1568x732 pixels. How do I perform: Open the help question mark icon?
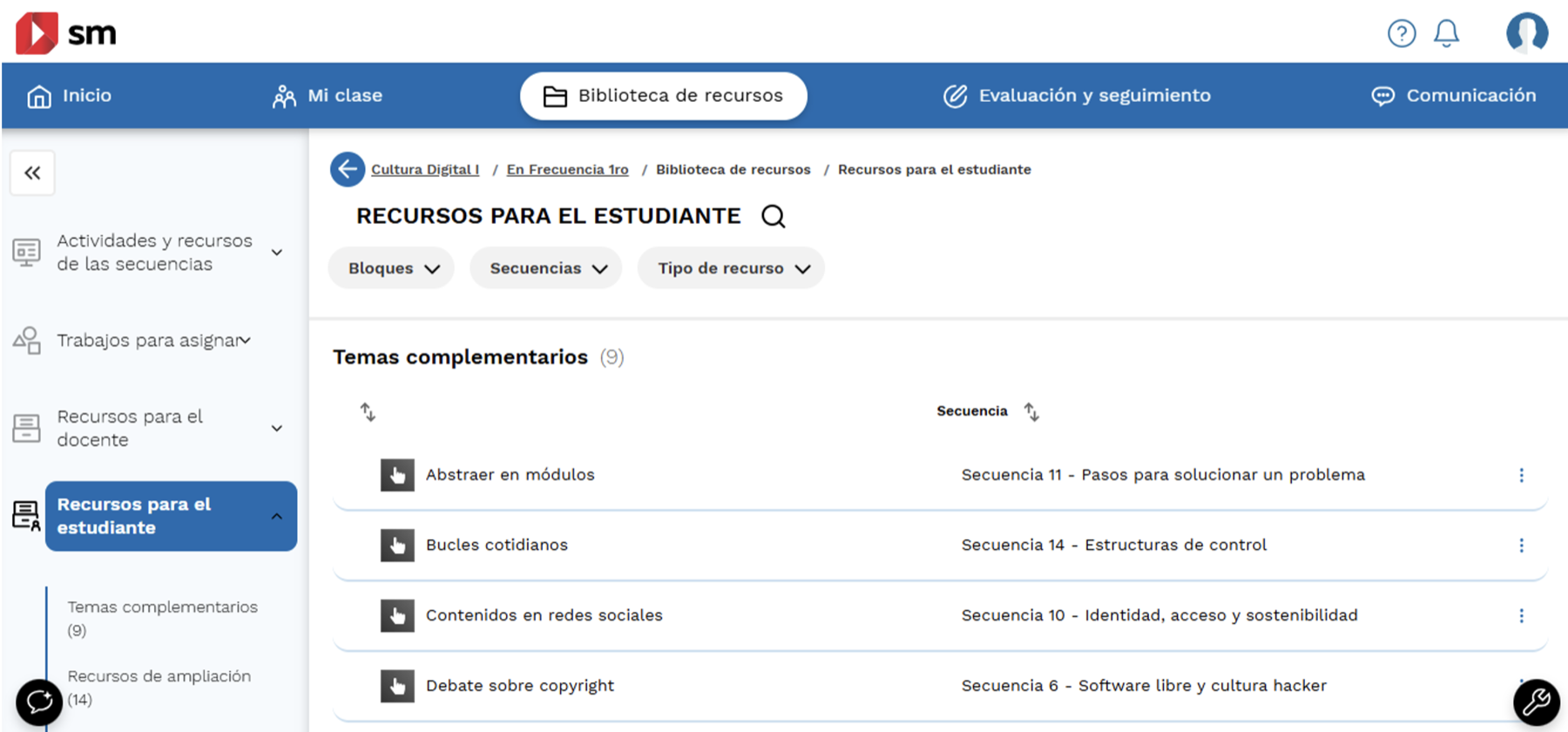pyautogui.click(x=1402, y=33)
